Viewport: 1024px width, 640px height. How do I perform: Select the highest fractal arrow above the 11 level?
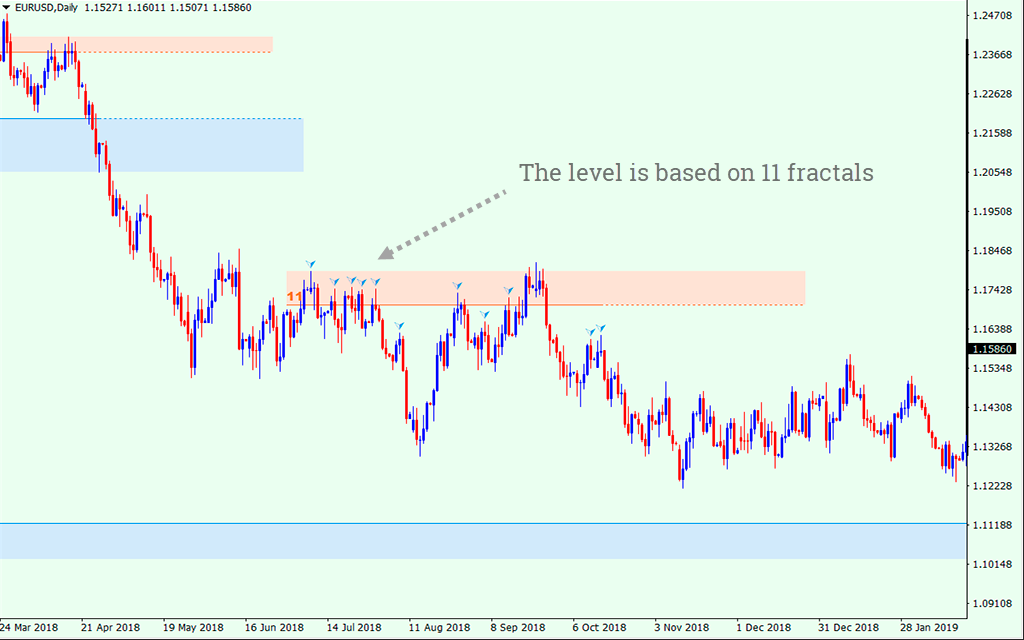coord(311,264)
